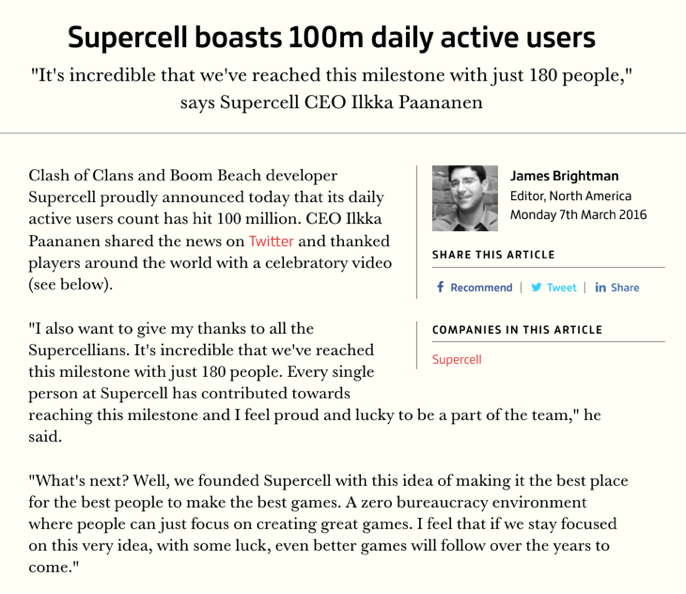686x594 pixels.
Task: Click James Brightman's author photo
Action: click(x=465, y=198)
